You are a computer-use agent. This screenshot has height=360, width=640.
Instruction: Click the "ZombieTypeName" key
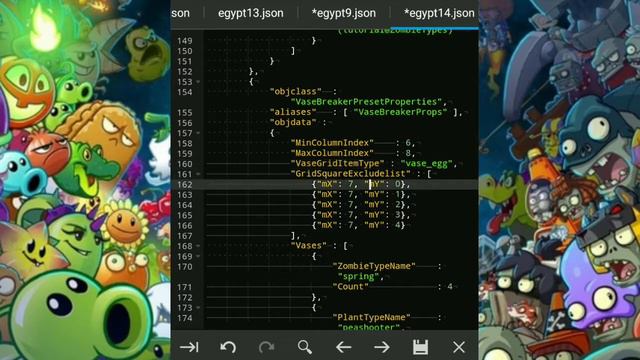click(x=374, y=266)
